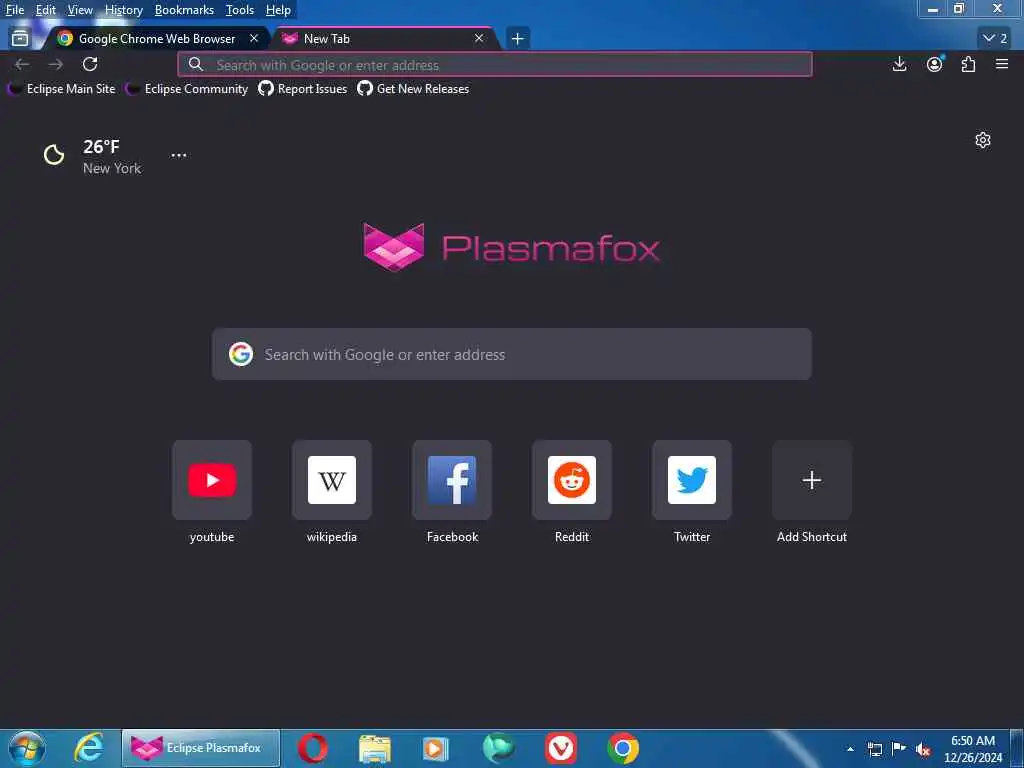Open the Edit menu
This screenshot has width=1024, height=768.
point(45,10)
